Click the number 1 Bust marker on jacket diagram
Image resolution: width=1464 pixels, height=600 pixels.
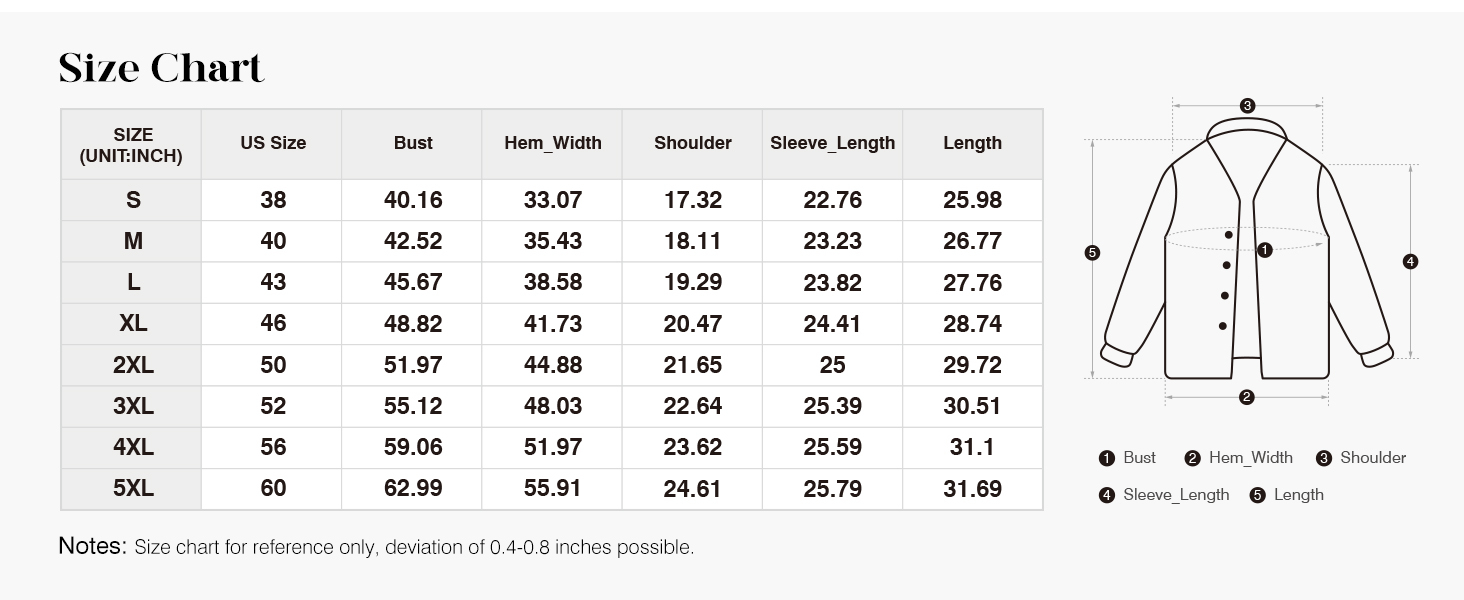coord(1264,250)
